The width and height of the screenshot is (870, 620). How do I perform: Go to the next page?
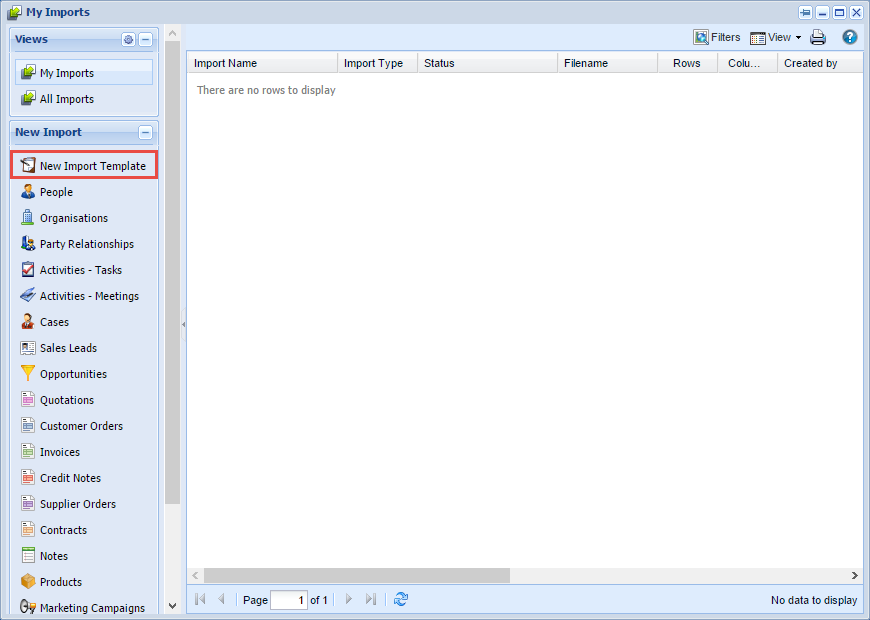(x=348, y=599)
